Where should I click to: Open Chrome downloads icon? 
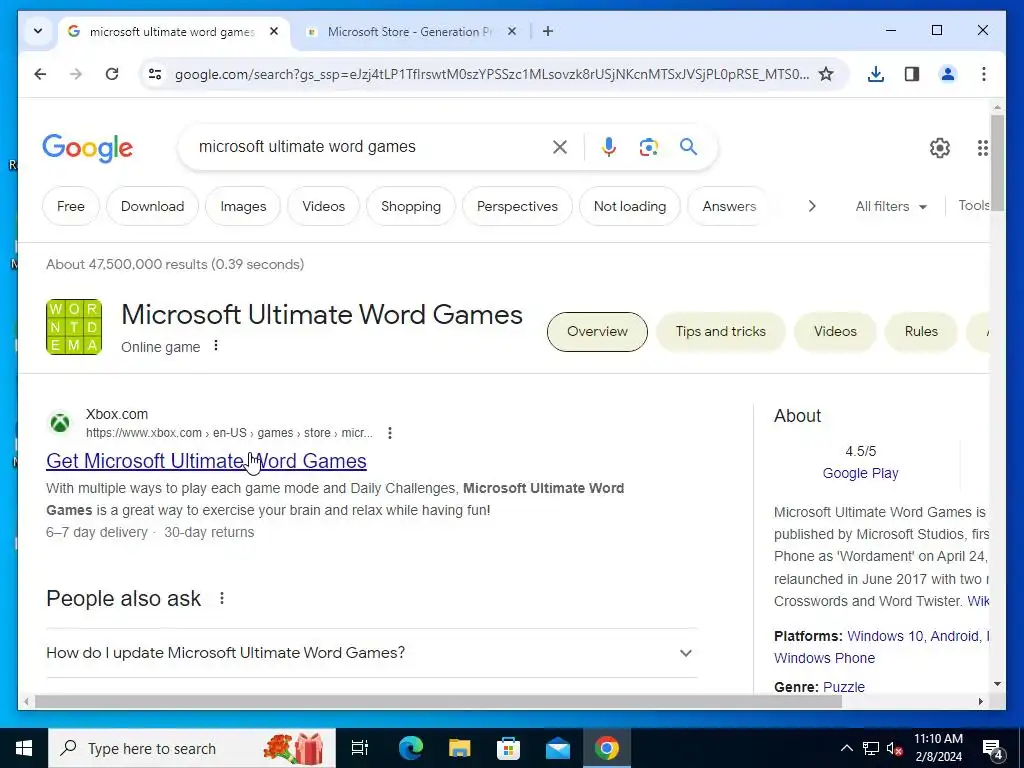coord(876,74)
